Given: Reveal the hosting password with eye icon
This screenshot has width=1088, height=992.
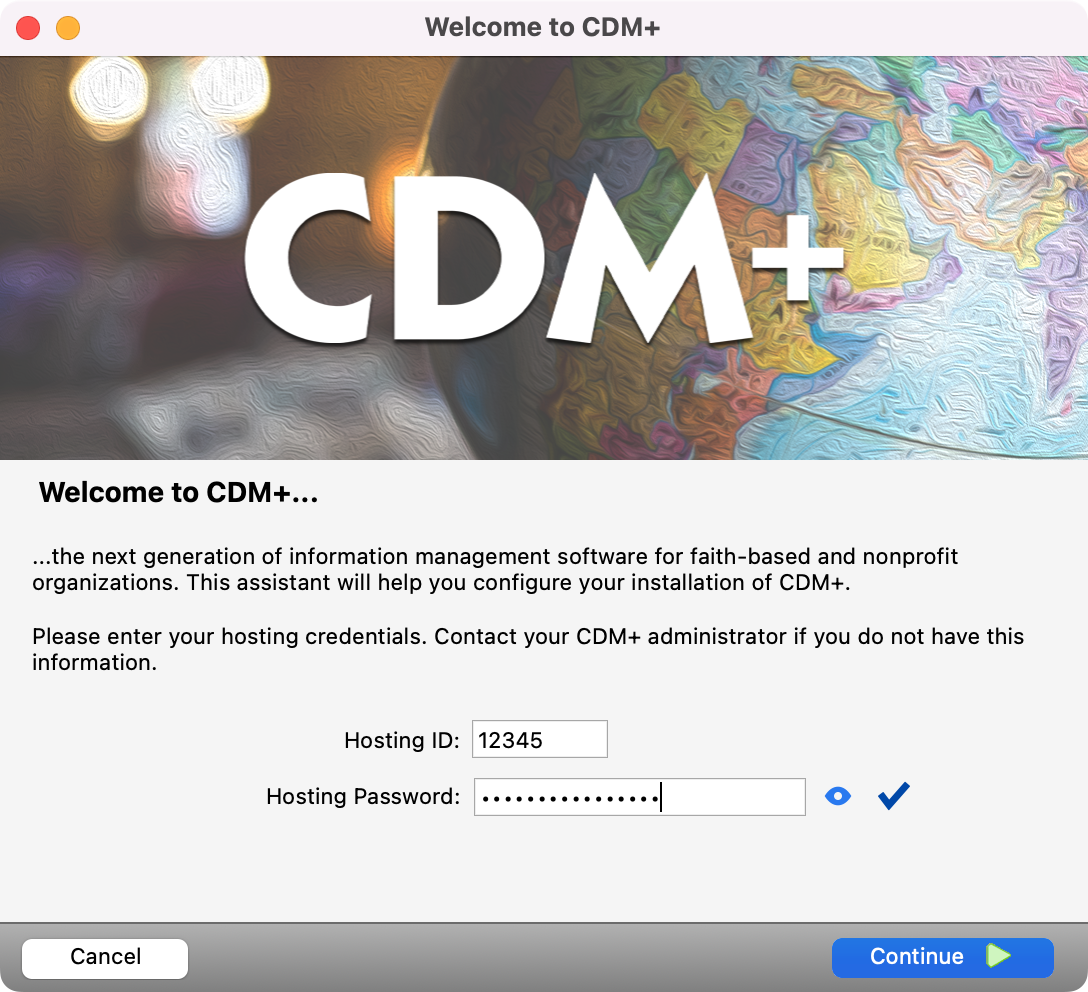Looking at the screenshot, I should click(x=838, y=796).
